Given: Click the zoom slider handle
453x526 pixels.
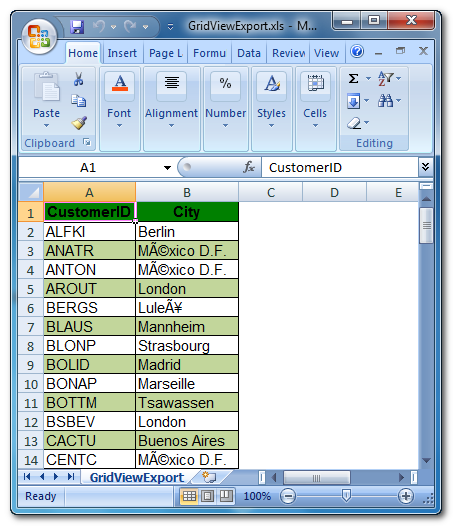Looking at the screenshot, I should pyautogui.click(x=346, y=495).
